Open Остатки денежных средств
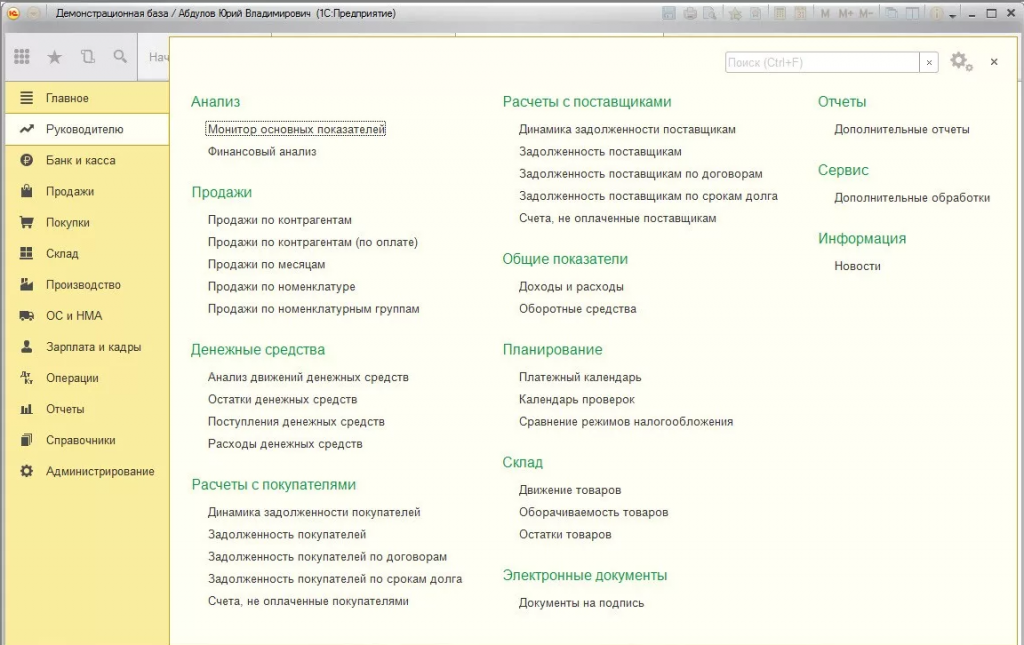Screen dimensions: 1024x645 282,400
